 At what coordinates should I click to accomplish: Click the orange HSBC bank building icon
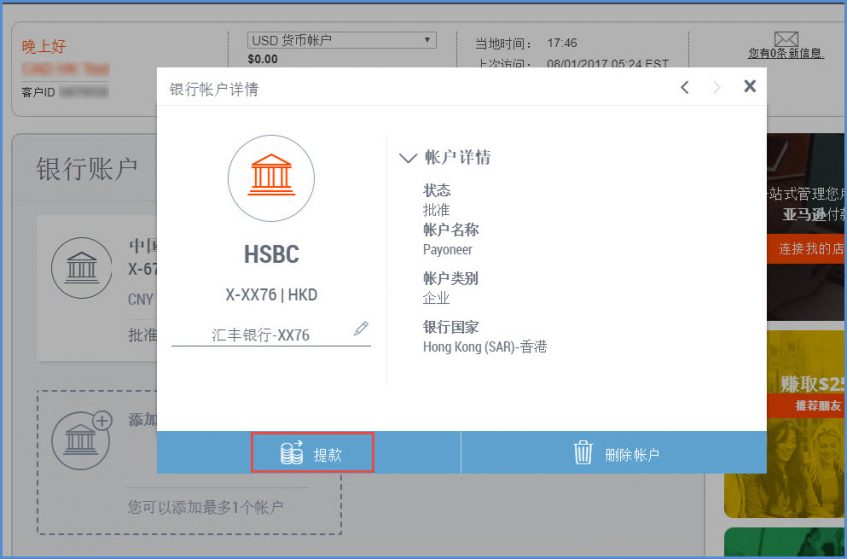[x=271, y=178]
